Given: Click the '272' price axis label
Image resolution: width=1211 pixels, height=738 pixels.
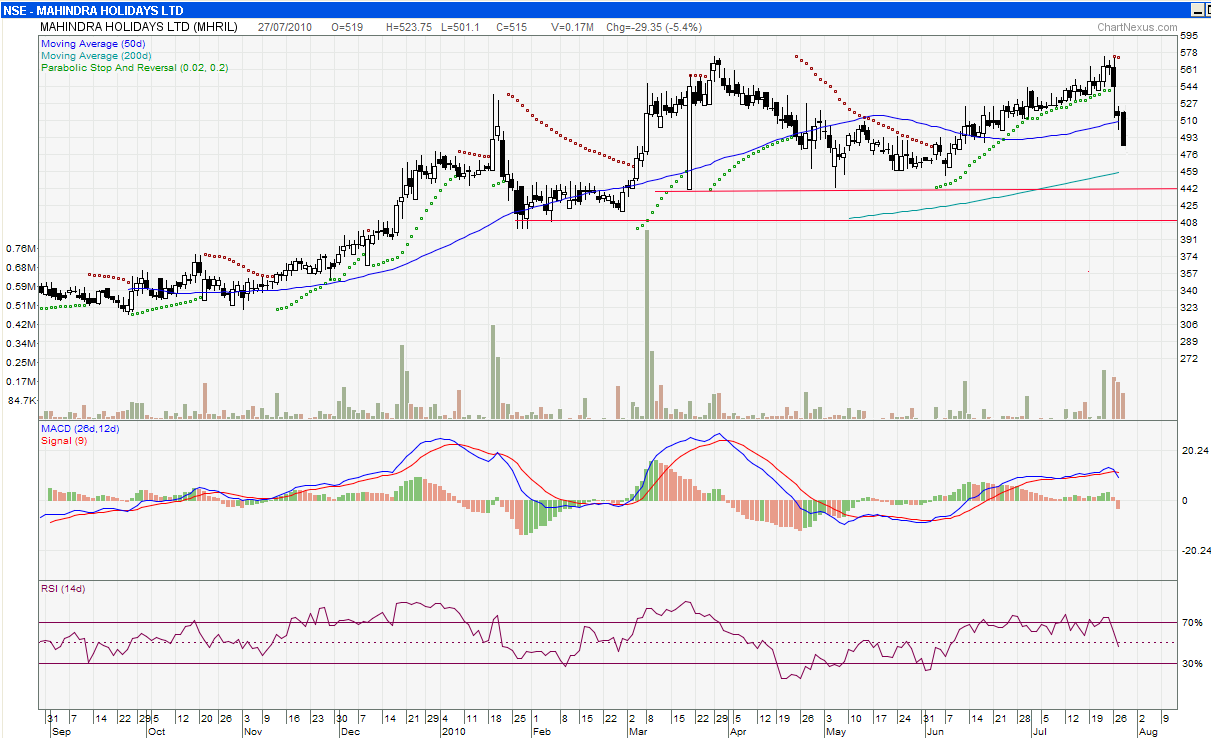Looking at the screenshot, I should tap(1189, 359).
